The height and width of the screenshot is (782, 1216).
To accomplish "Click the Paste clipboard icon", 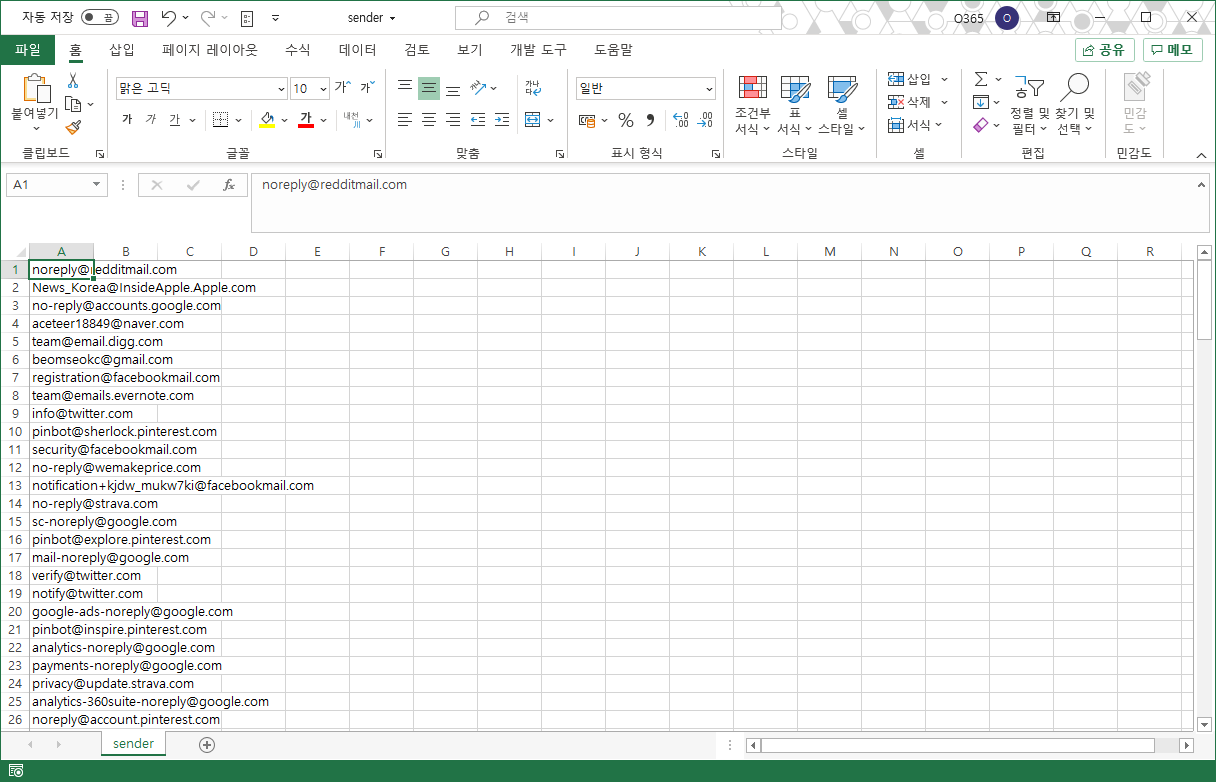I will (x=35, y=89).
